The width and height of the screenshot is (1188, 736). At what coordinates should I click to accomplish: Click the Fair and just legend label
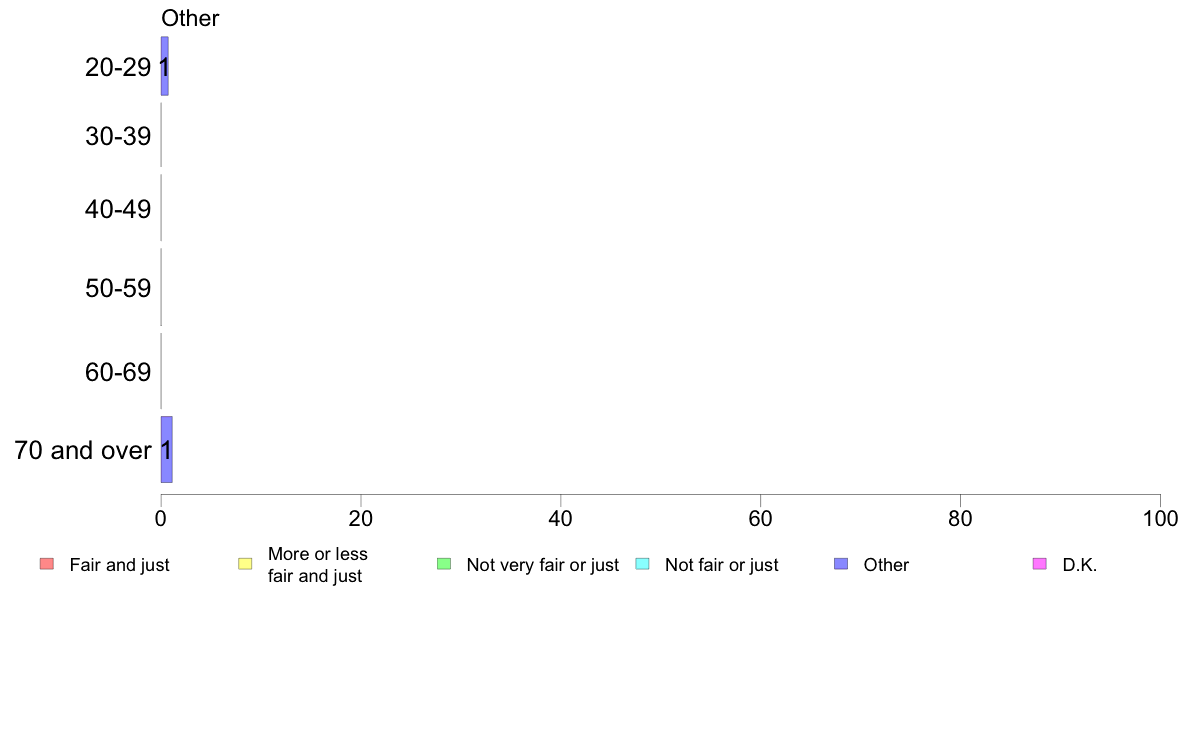tap(119, 565)
